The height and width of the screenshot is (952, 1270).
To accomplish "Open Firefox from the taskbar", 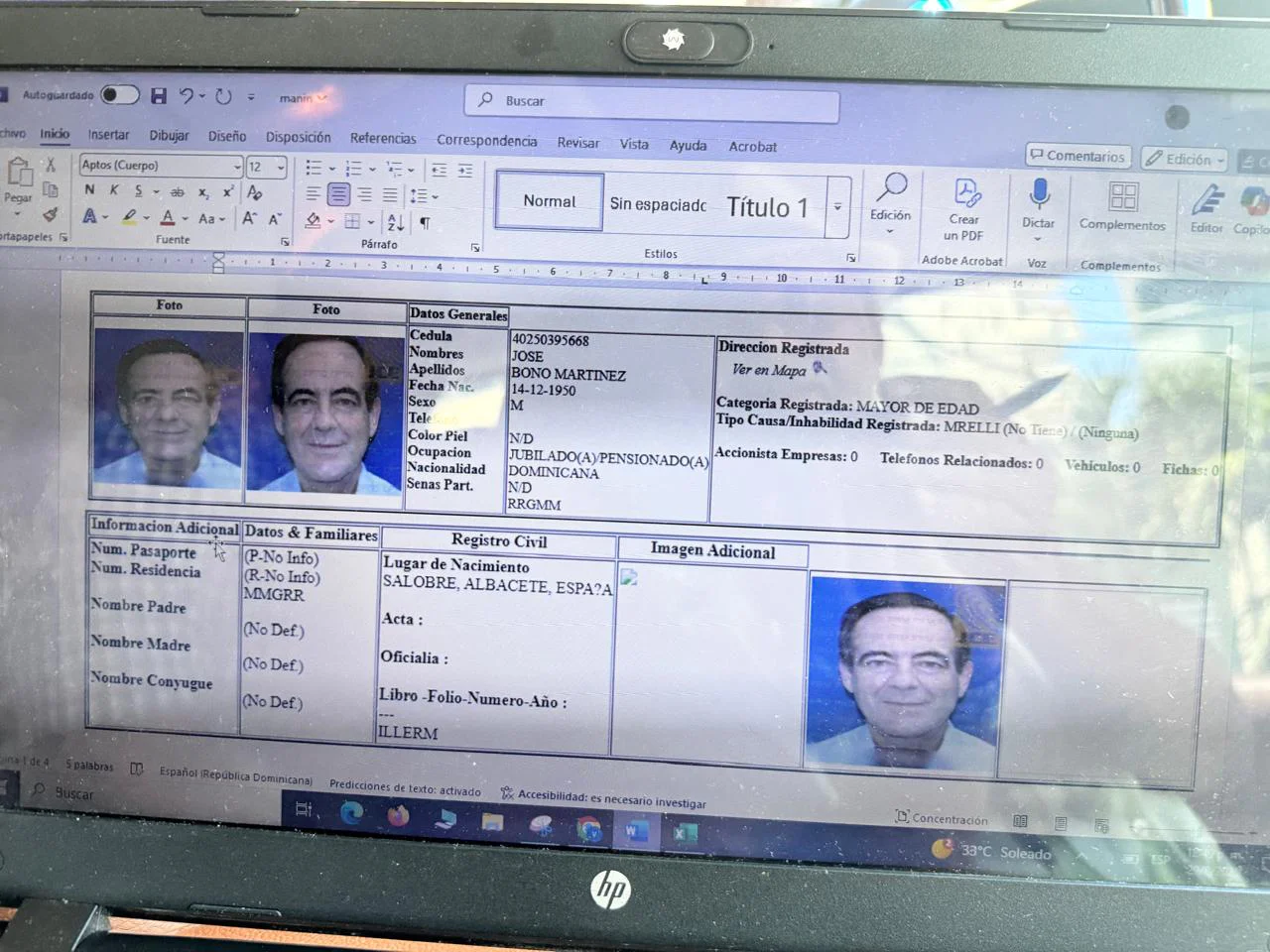I will coord(399,816).
